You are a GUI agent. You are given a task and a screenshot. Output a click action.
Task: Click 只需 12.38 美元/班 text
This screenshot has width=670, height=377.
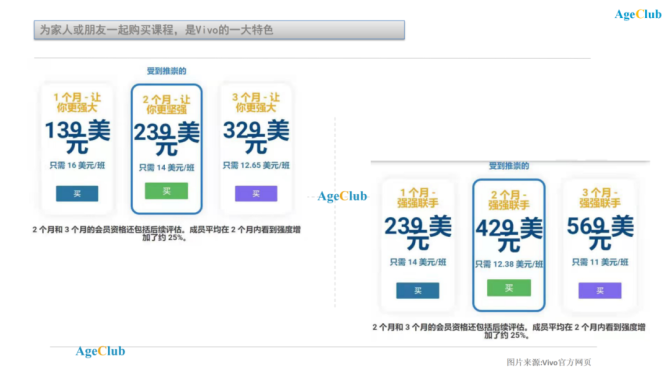[x=509, y=264]
